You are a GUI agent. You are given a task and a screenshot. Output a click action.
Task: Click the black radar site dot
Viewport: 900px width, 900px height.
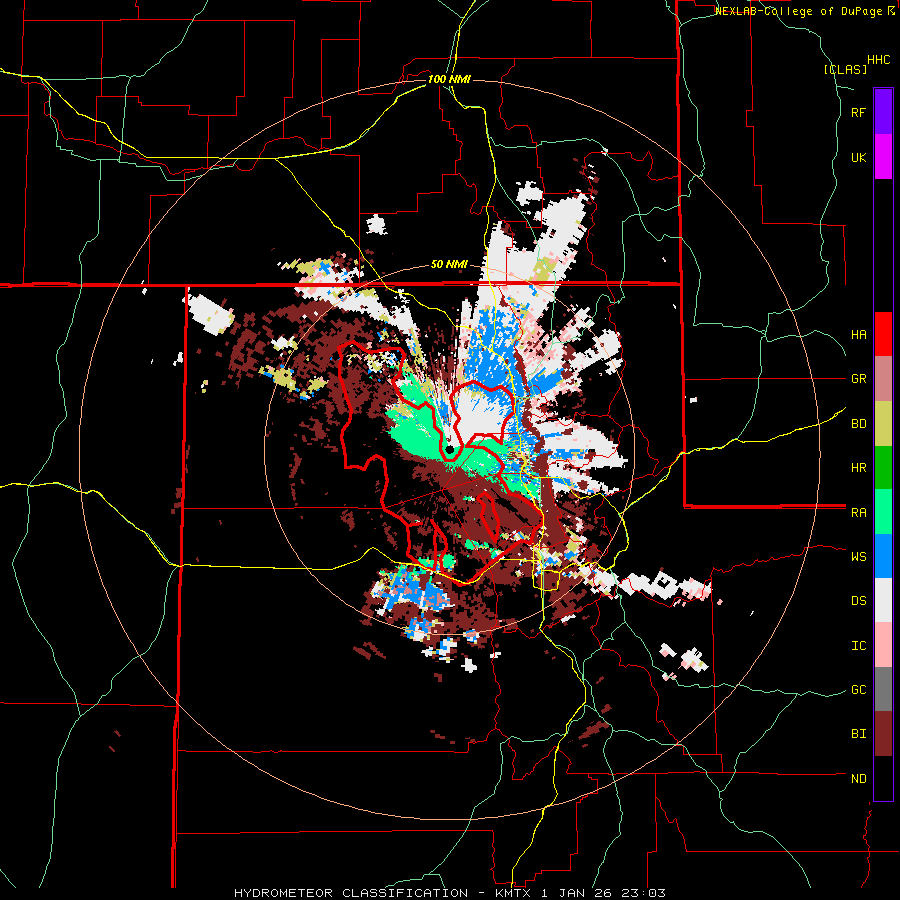point(450,449)
